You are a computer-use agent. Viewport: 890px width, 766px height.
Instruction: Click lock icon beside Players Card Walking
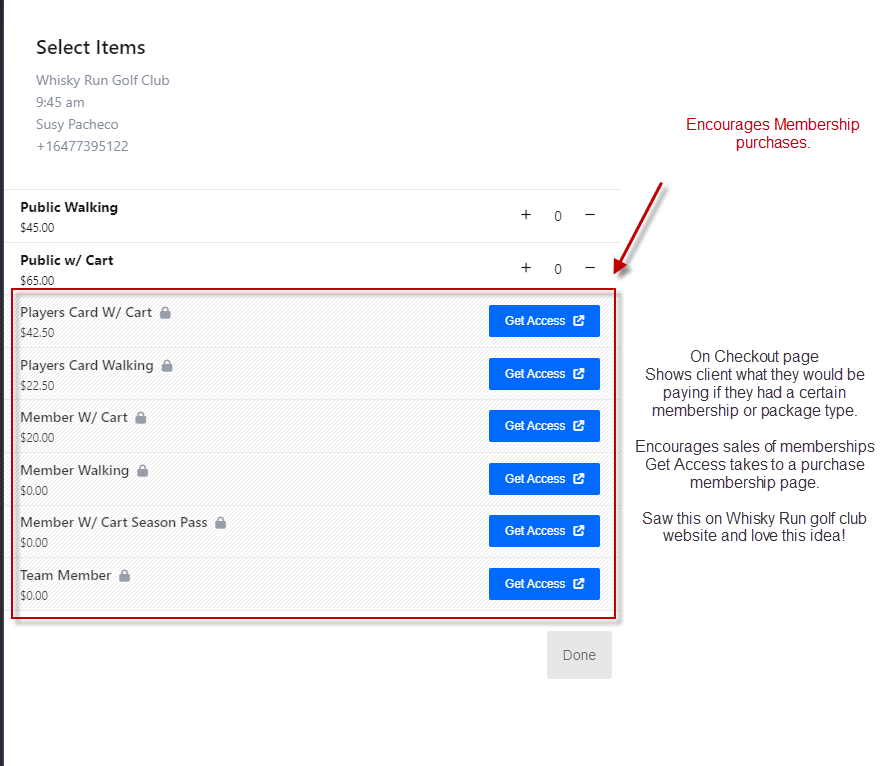pyautogui.click(x=167, y=366)
